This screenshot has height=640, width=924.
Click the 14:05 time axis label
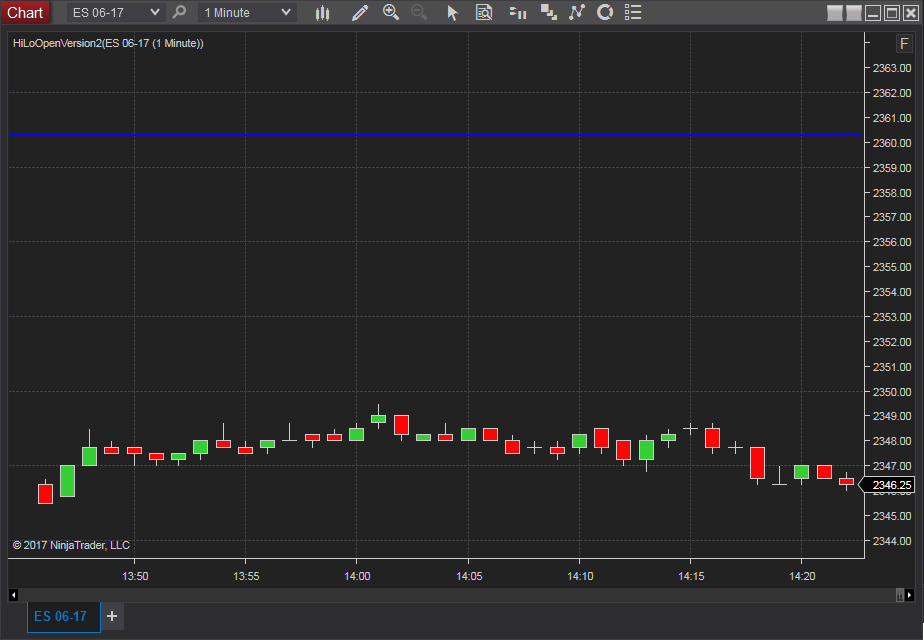click(x=469, y=576)
